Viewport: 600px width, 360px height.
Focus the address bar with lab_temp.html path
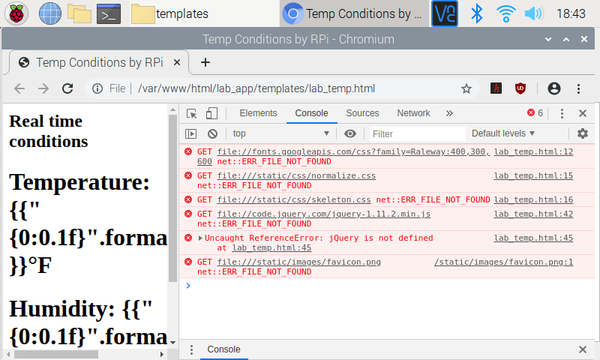(x=256, y=89)
